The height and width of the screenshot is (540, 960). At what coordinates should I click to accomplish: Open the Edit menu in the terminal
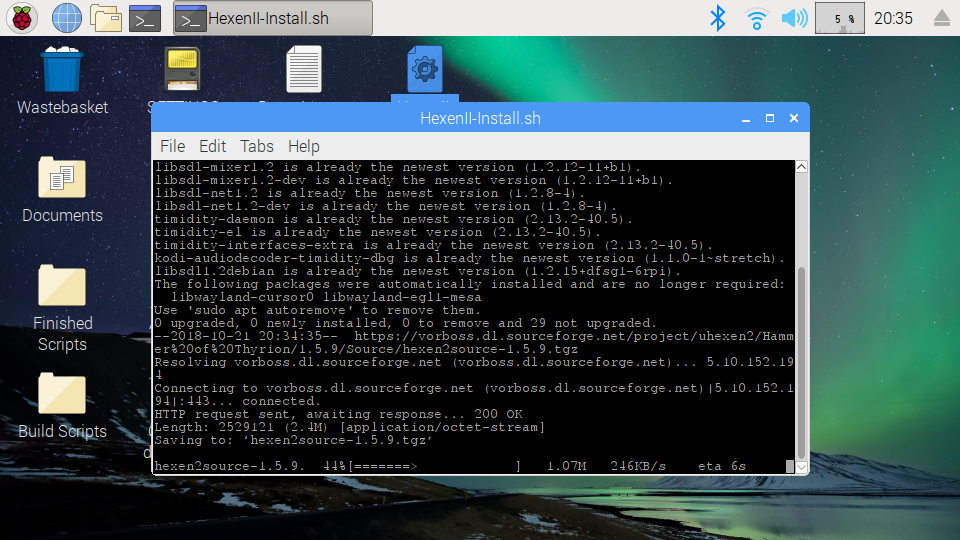click(212, 146)
